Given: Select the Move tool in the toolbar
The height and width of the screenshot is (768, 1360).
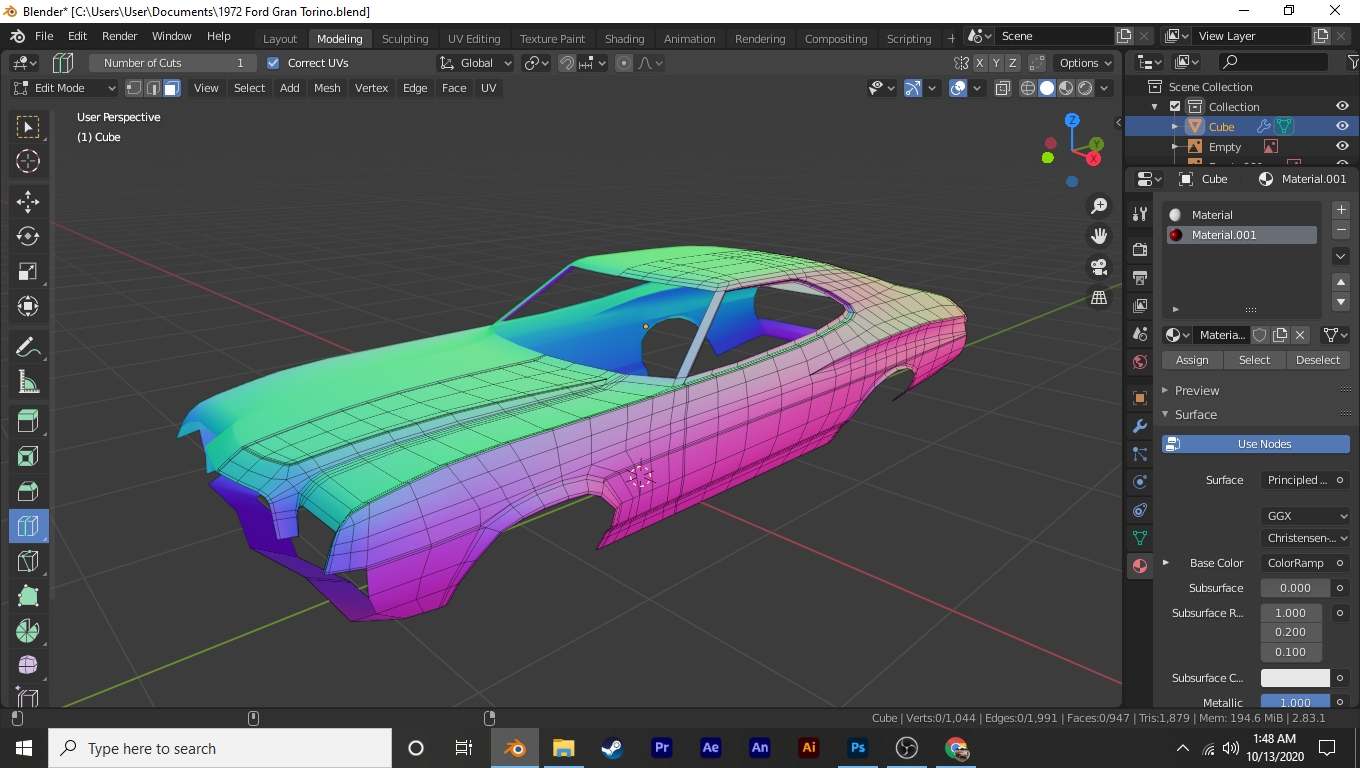Looking at the screenshot, I should (x=28, y=201).
